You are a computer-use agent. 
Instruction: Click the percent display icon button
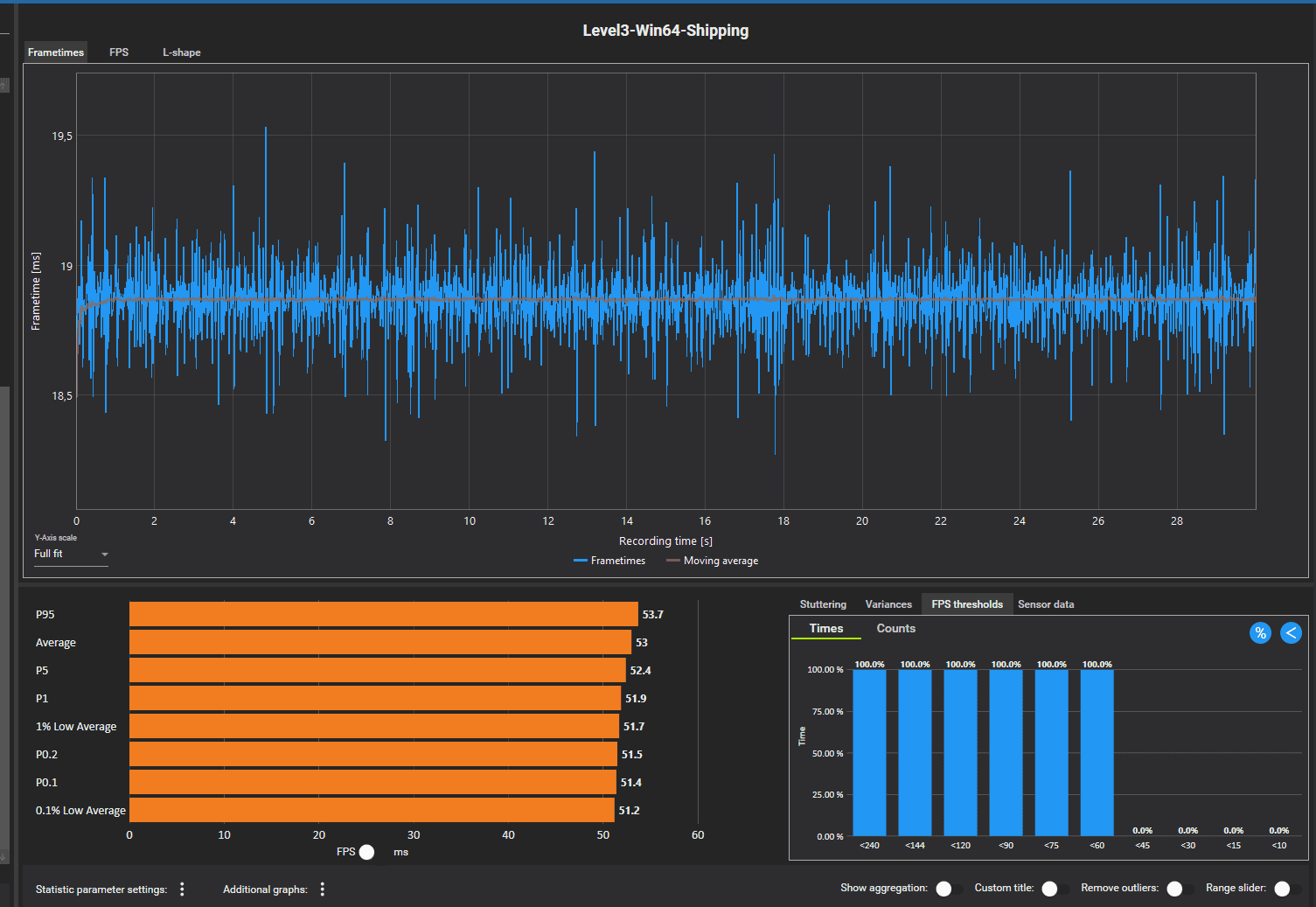point(1260,633)
